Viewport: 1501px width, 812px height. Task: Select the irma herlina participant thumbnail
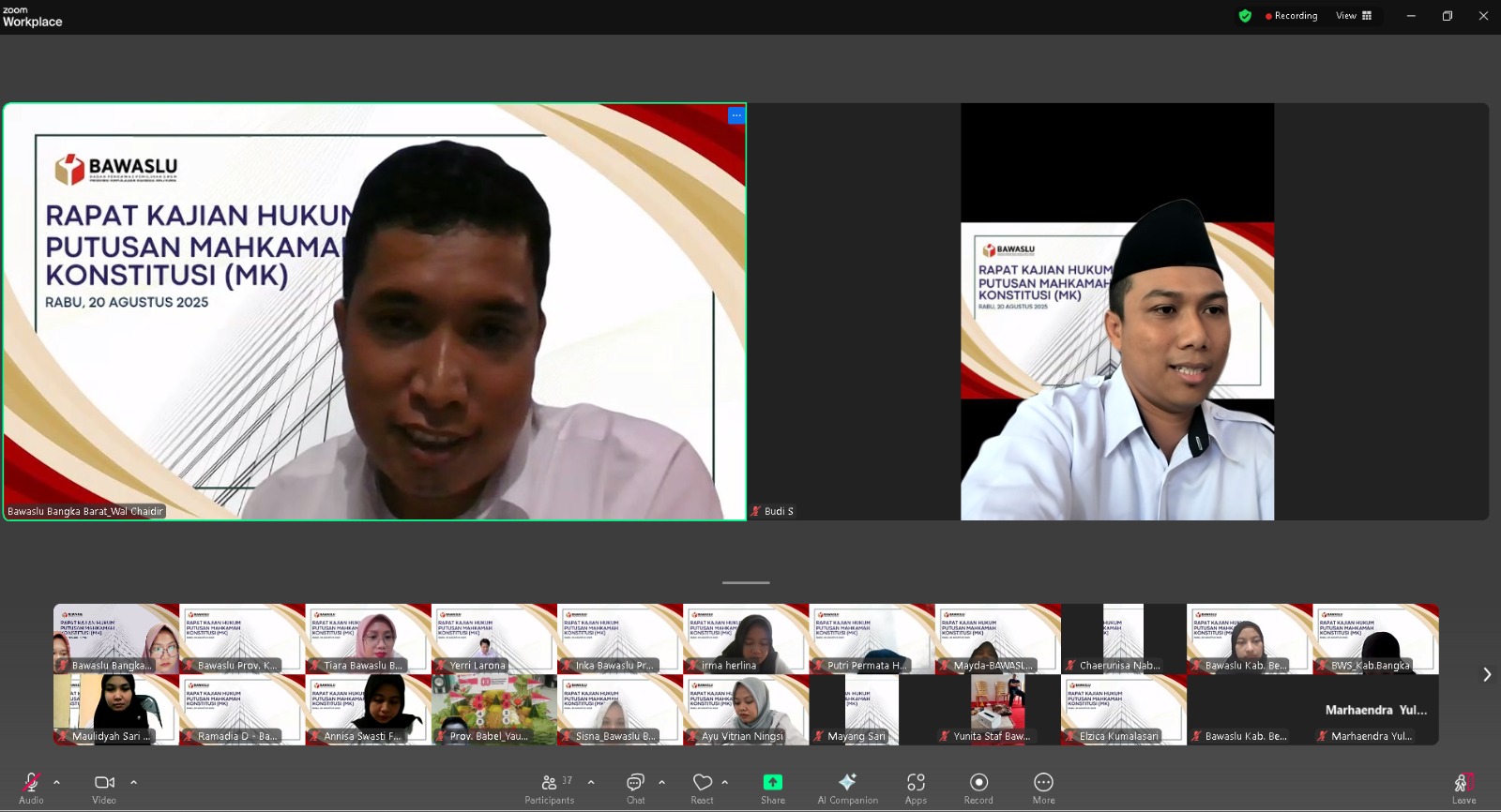(x=746, y=639)
